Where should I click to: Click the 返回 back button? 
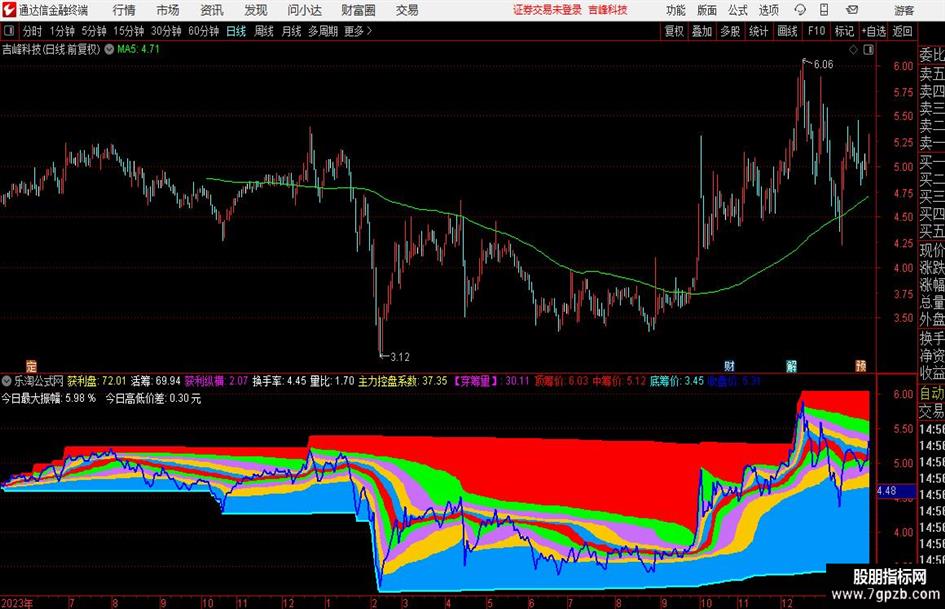[902, 31]
